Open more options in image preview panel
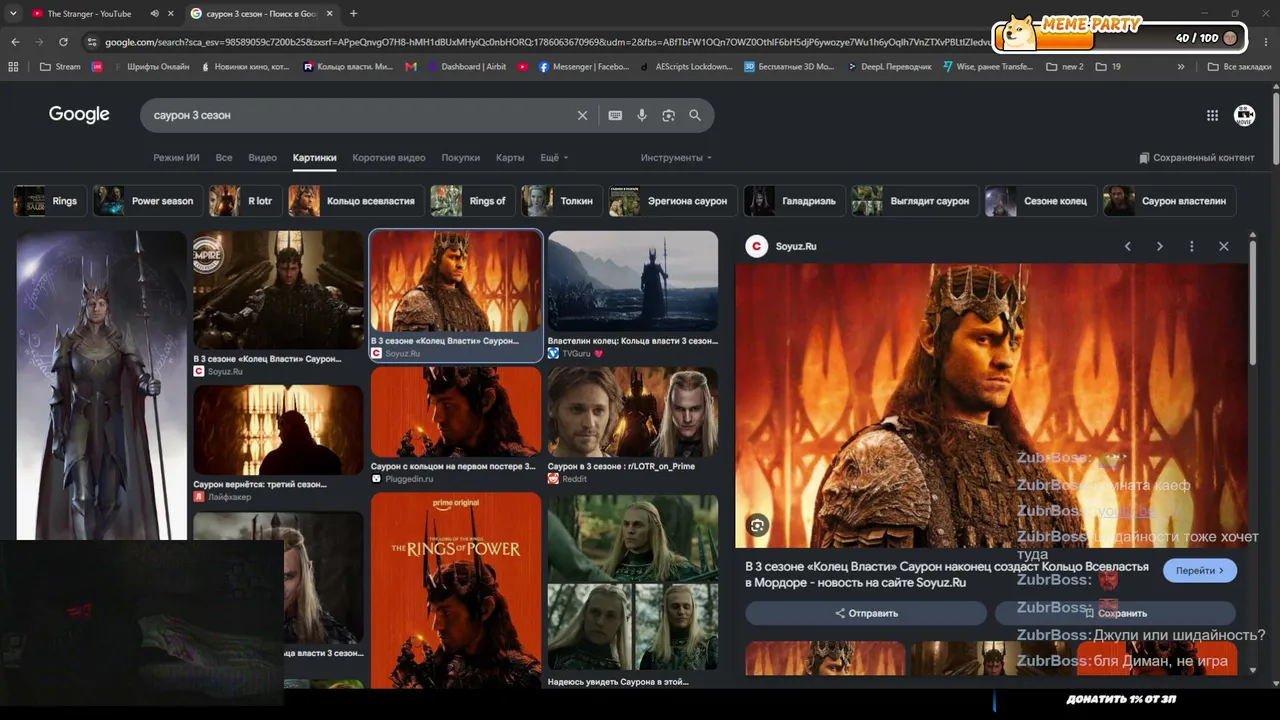The width and height of the screenshot is (1280, 720). (x=1191, y=246)
